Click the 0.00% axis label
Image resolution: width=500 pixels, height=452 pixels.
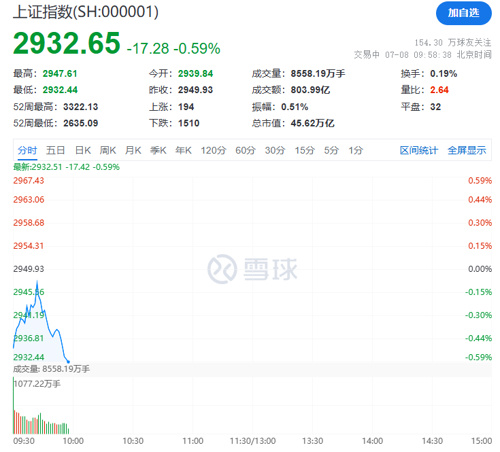coord(480,269)
